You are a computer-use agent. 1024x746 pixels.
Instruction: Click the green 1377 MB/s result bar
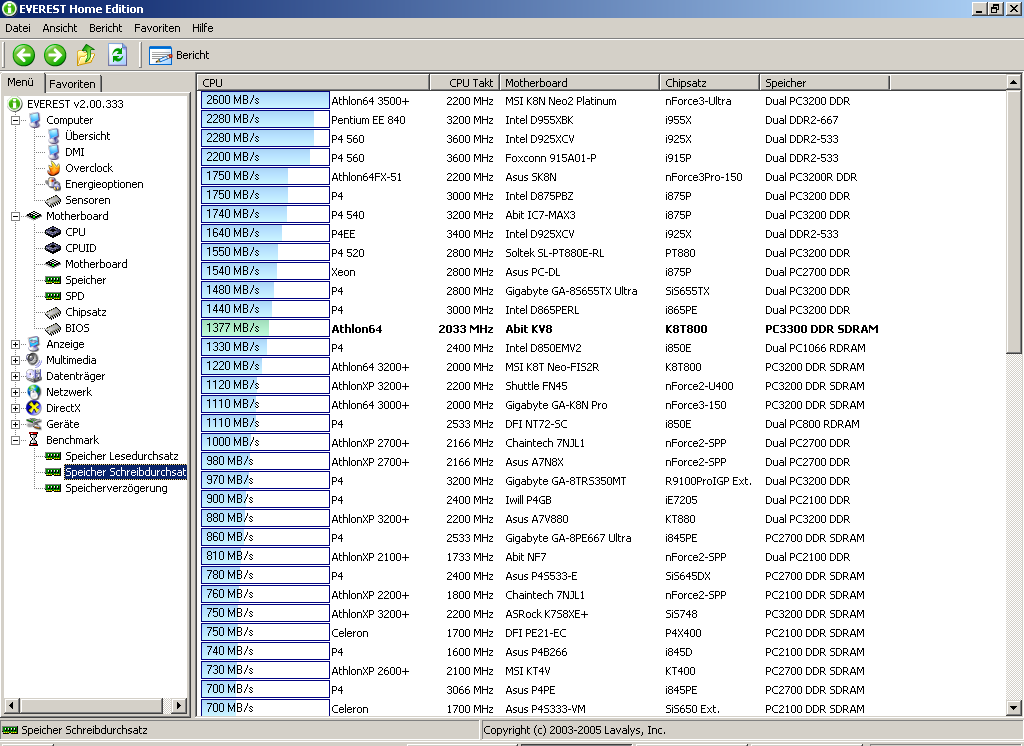[x=264, y=329]
